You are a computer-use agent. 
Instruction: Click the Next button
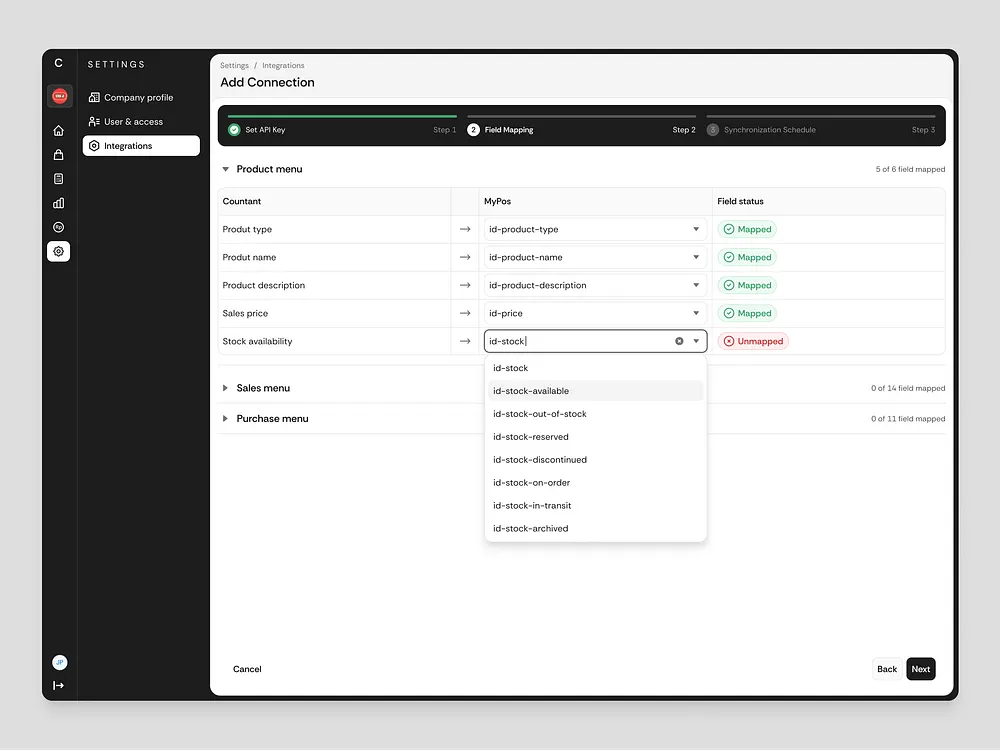920,669
